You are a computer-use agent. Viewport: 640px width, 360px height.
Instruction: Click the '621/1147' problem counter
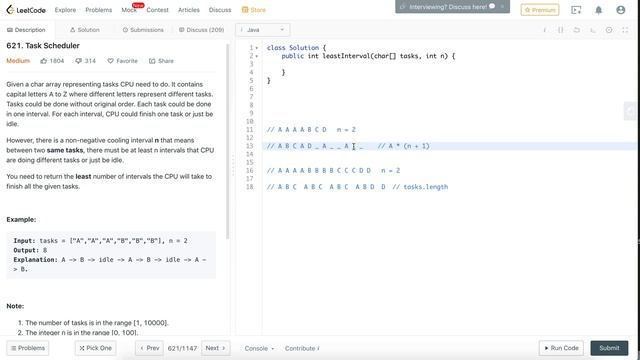coord(182,348)
